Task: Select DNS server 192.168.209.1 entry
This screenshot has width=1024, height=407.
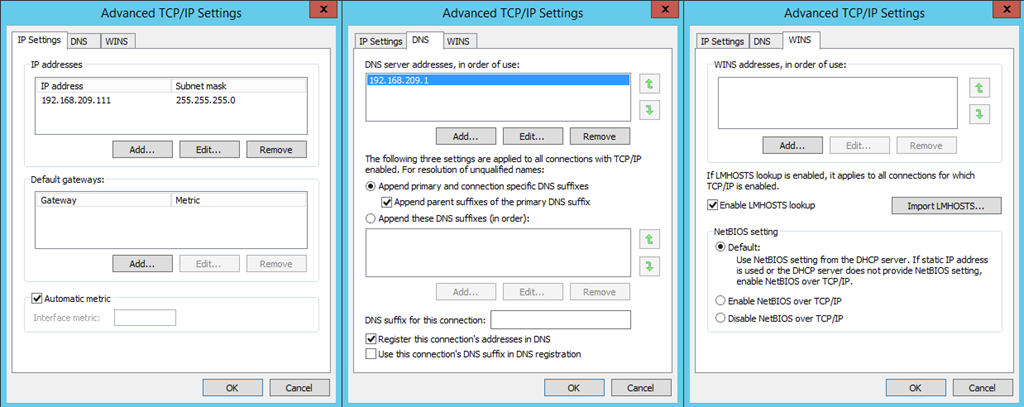Action: tap(497, 80)
